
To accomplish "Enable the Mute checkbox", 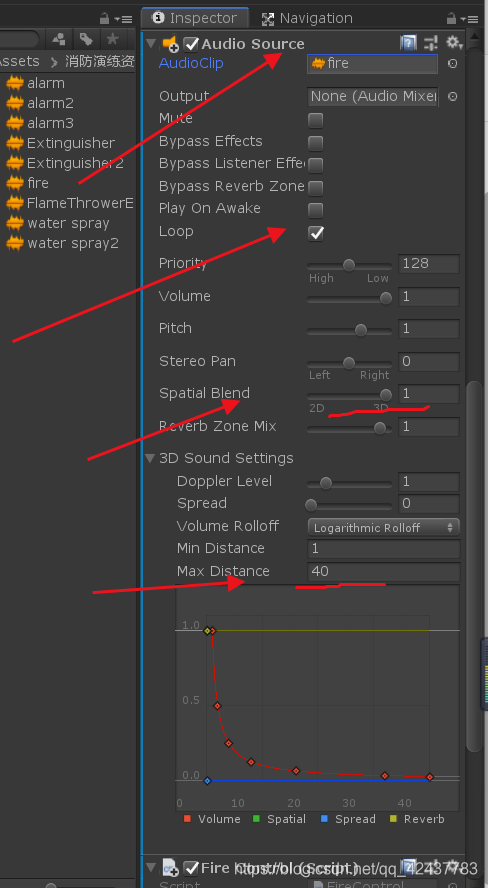I will pyautogui.click(x=315, y=120).
